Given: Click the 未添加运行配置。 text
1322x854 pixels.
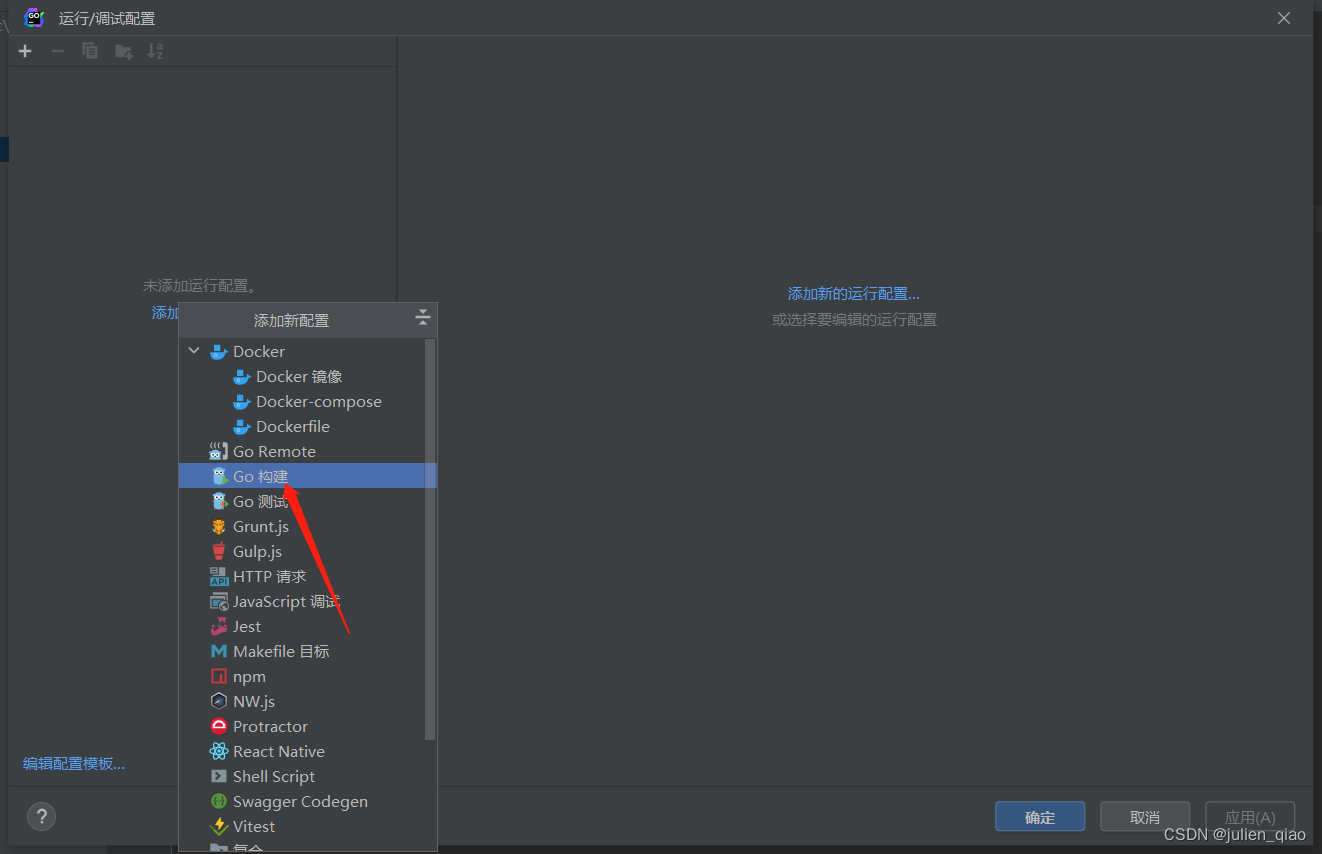Looking at the screenshot, I should pyautogui.click(x=201, y=286).
